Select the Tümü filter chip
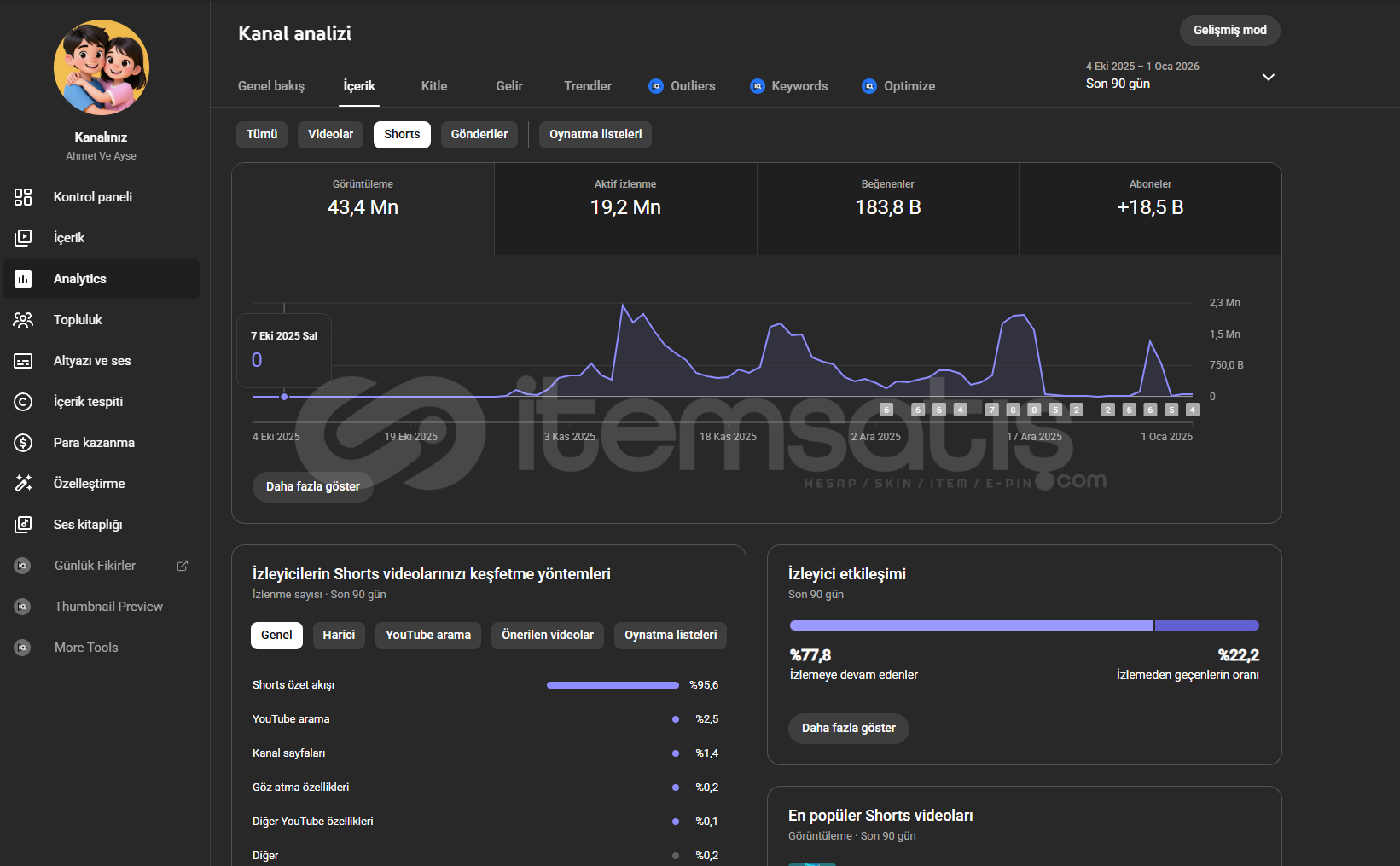This screenshot has height=866, width=1400. [x=262, y=135]
